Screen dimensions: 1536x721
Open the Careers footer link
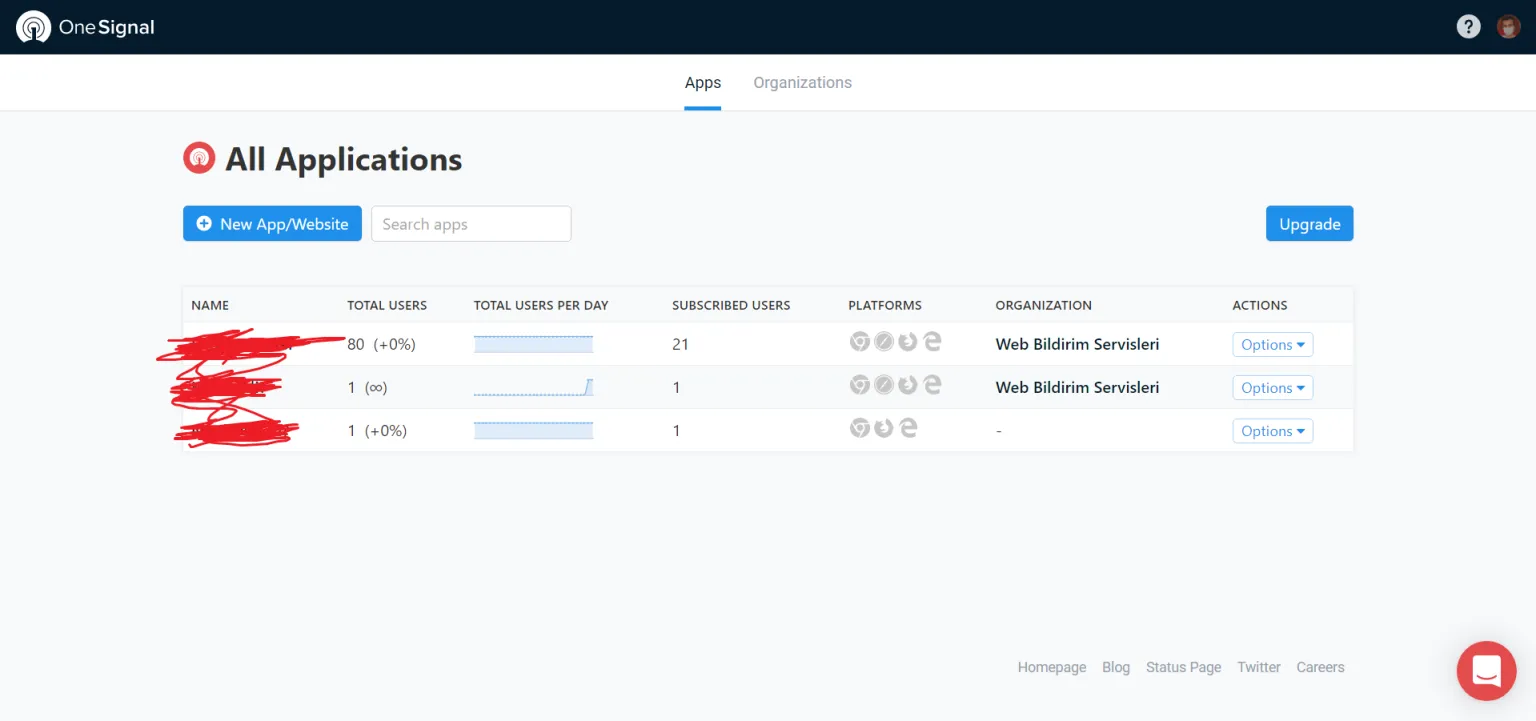[1320, 667]
